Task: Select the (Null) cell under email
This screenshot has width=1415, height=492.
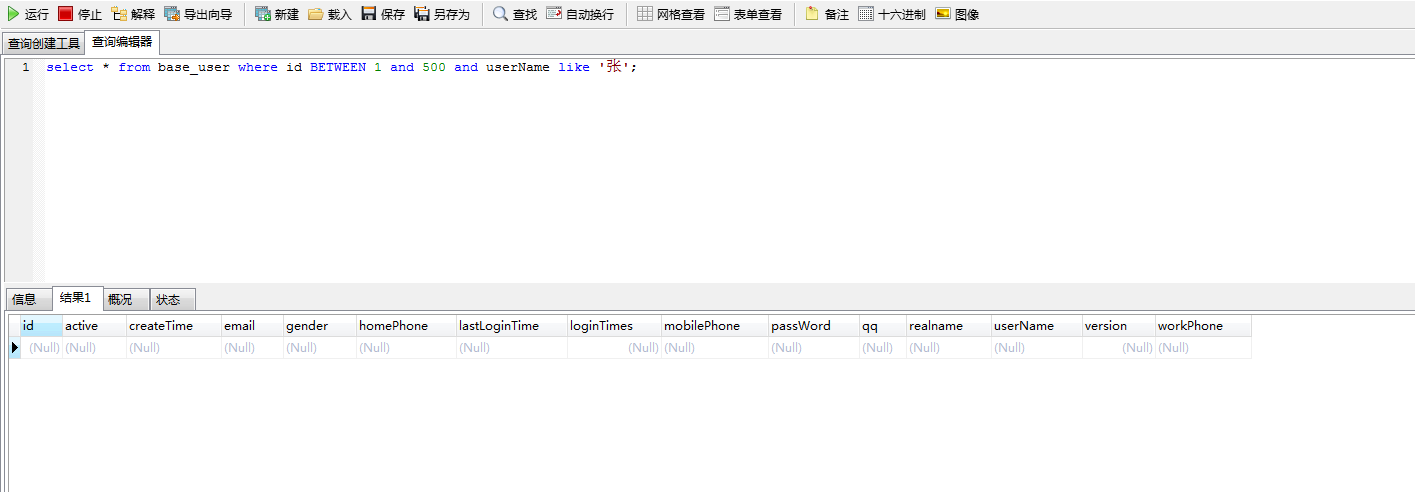Action: [x=252, y=348]
